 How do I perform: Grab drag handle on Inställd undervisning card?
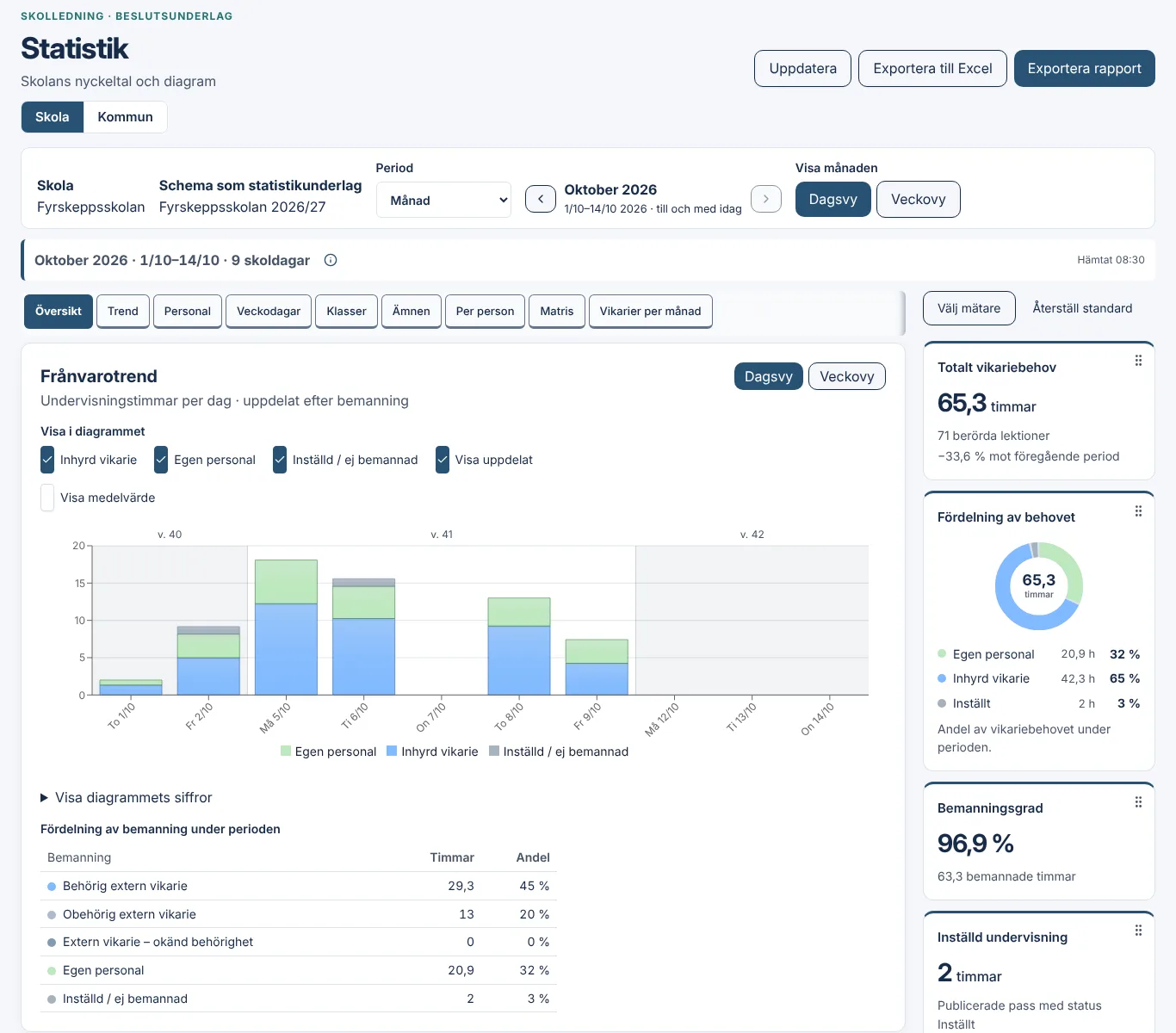(1138, 931)
